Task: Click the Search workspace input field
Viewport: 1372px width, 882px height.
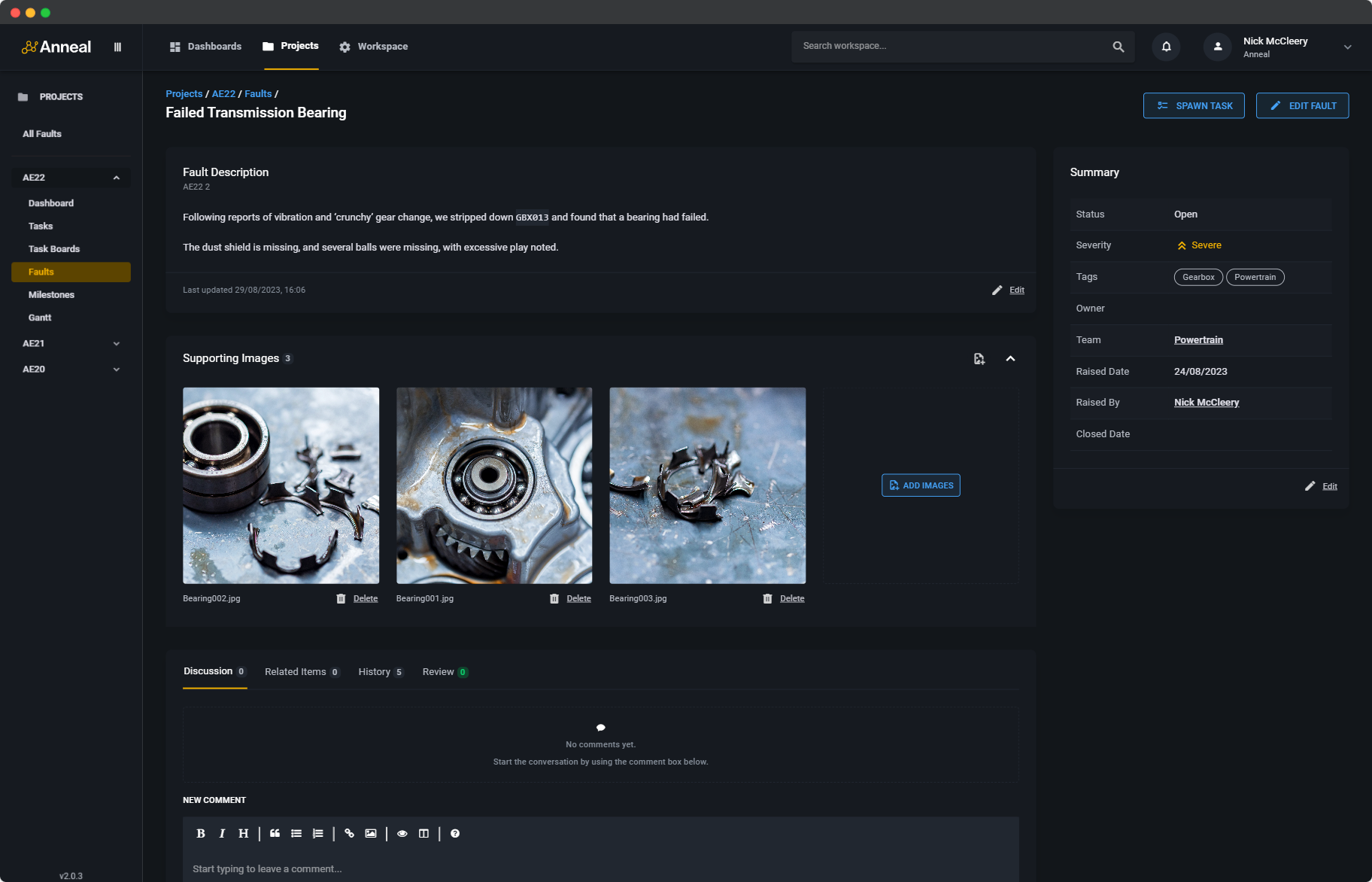Action: (x=952, y=47)
